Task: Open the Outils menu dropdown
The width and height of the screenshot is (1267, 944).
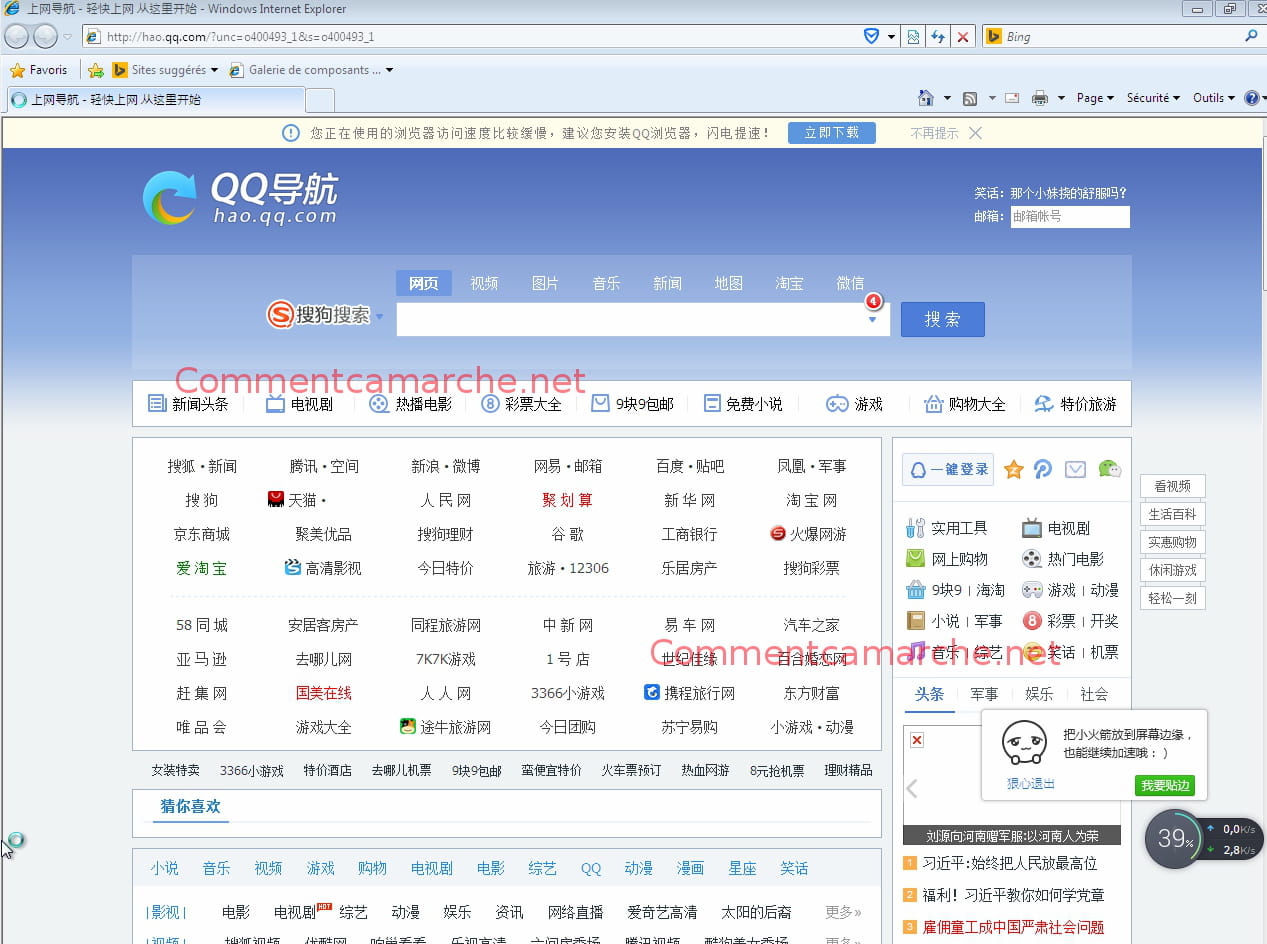Action: [x=1214, y=98]
